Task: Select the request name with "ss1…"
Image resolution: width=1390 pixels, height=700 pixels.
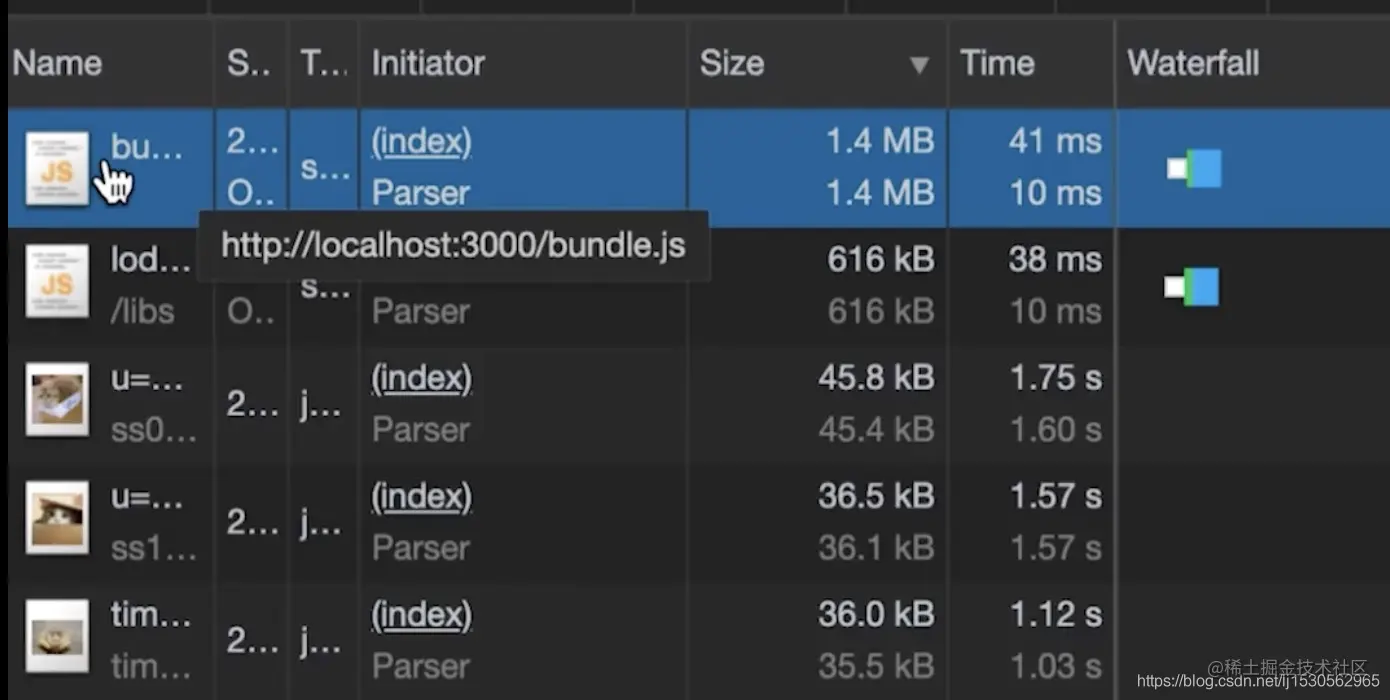Action: click(x=154, y=548)
